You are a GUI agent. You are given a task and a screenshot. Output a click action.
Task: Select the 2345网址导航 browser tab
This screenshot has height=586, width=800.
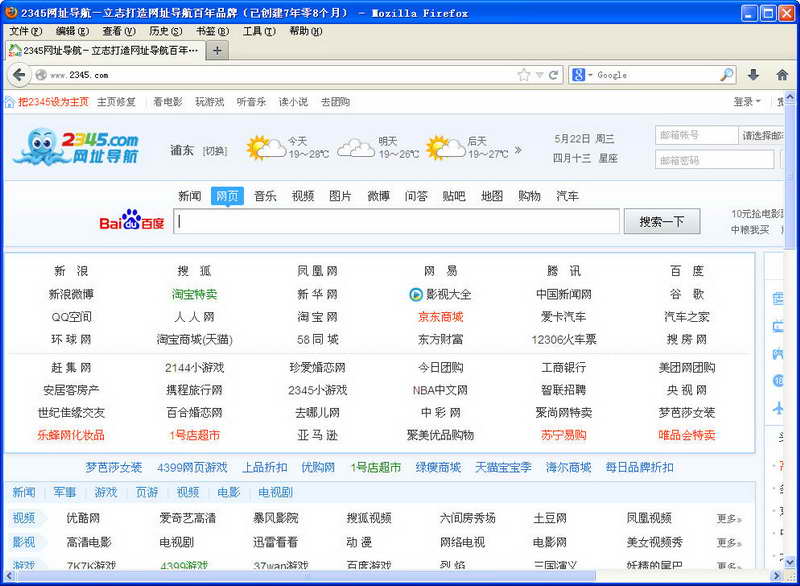tap(105, 50)
